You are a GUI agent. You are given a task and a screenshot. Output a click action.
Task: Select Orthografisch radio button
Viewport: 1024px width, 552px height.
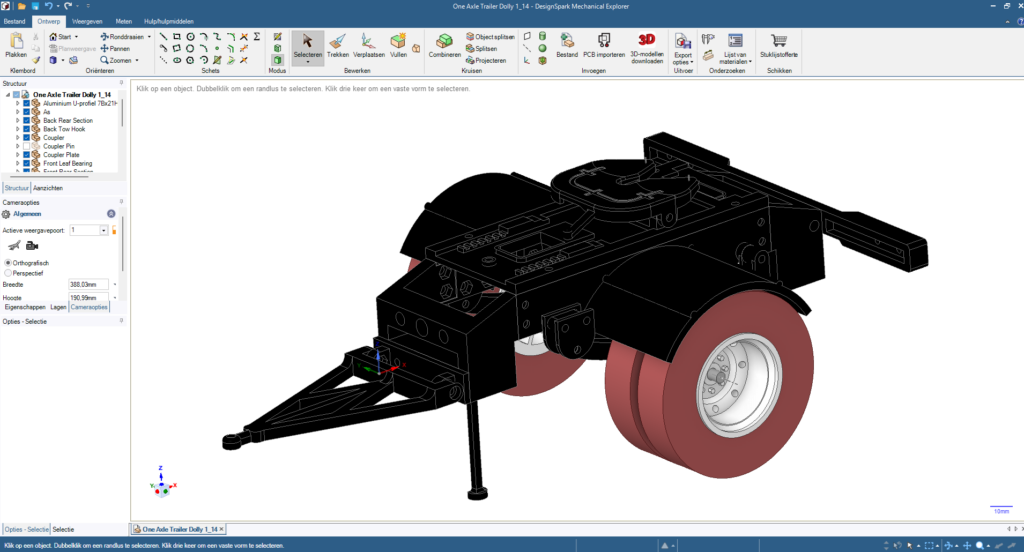[8, 263]
